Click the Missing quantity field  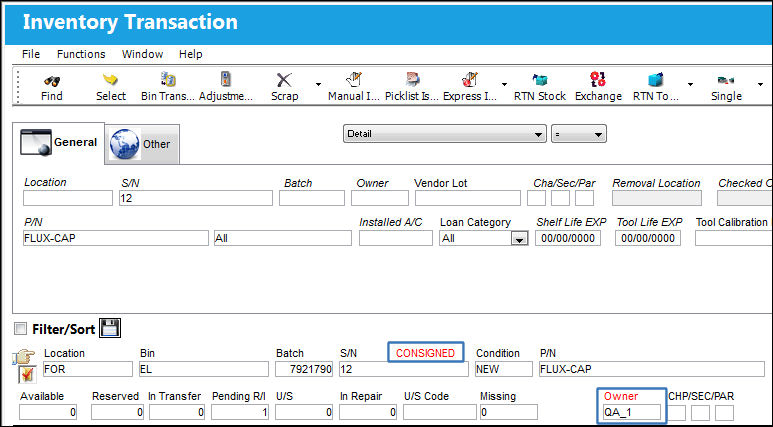[509, 412]
